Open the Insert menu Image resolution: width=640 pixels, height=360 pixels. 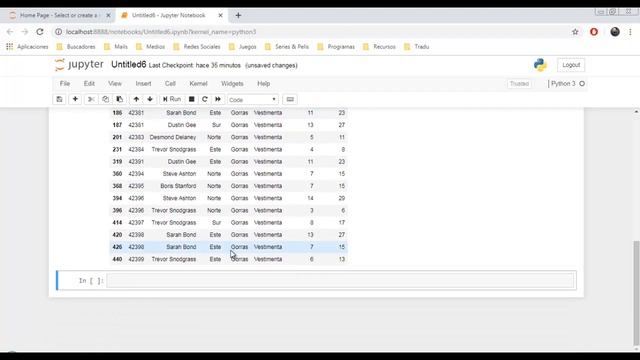[x=143, y=84]
